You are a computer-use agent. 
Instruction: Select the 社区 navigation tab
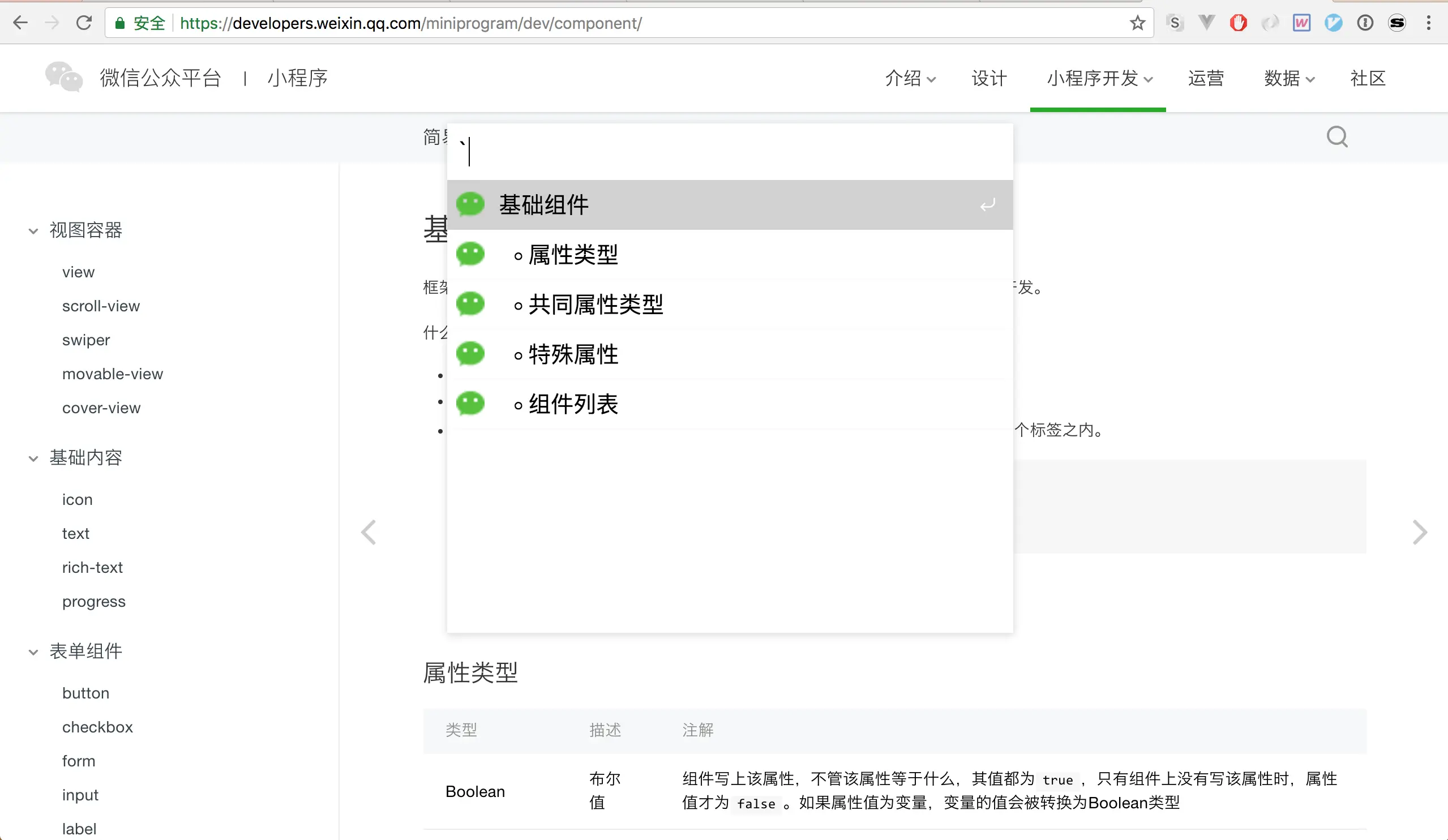pyautogui.click(x=1368, y=78)
